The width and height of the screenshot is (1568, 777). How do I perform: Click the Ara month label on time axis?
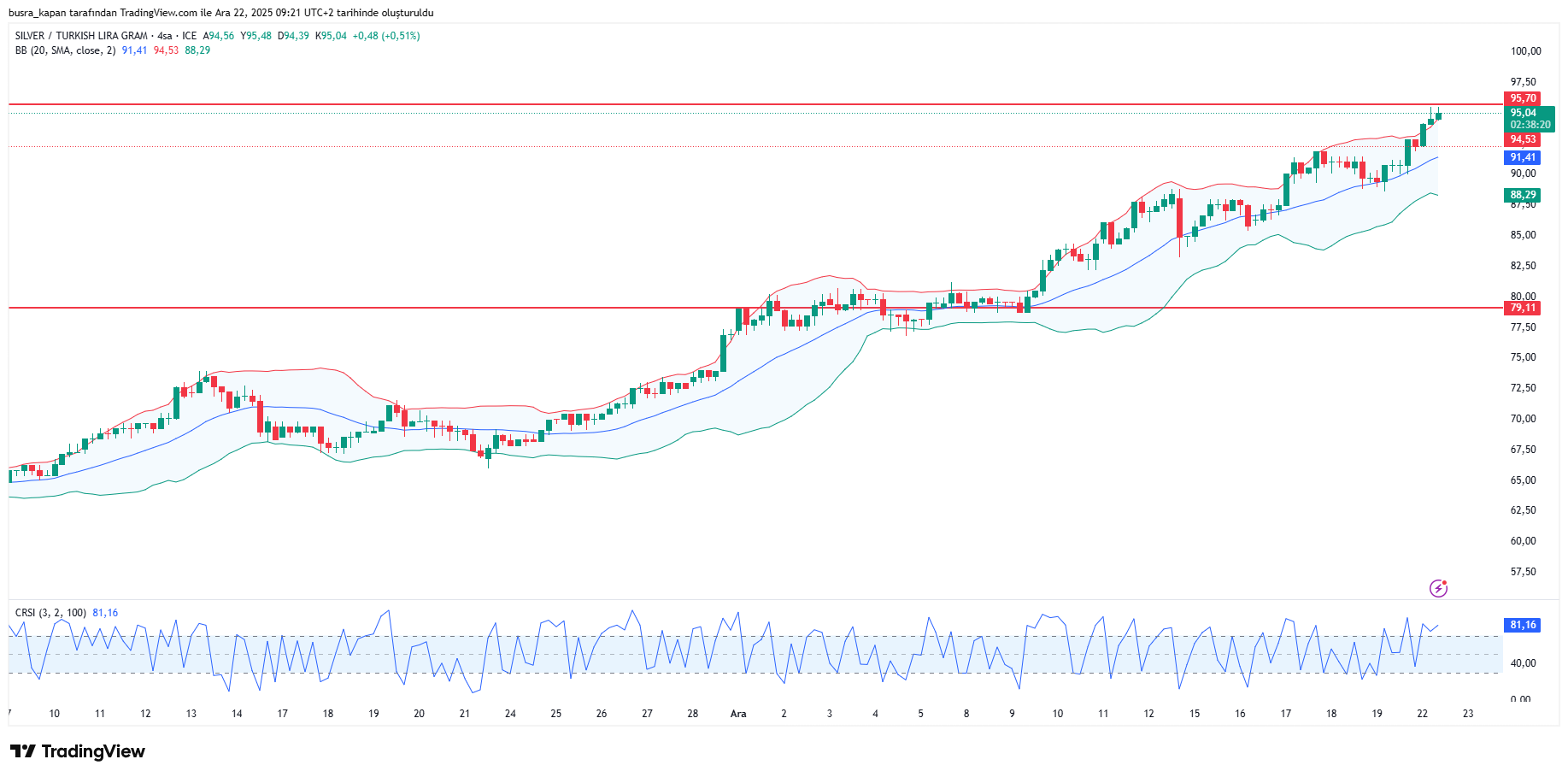coord(738,714)
